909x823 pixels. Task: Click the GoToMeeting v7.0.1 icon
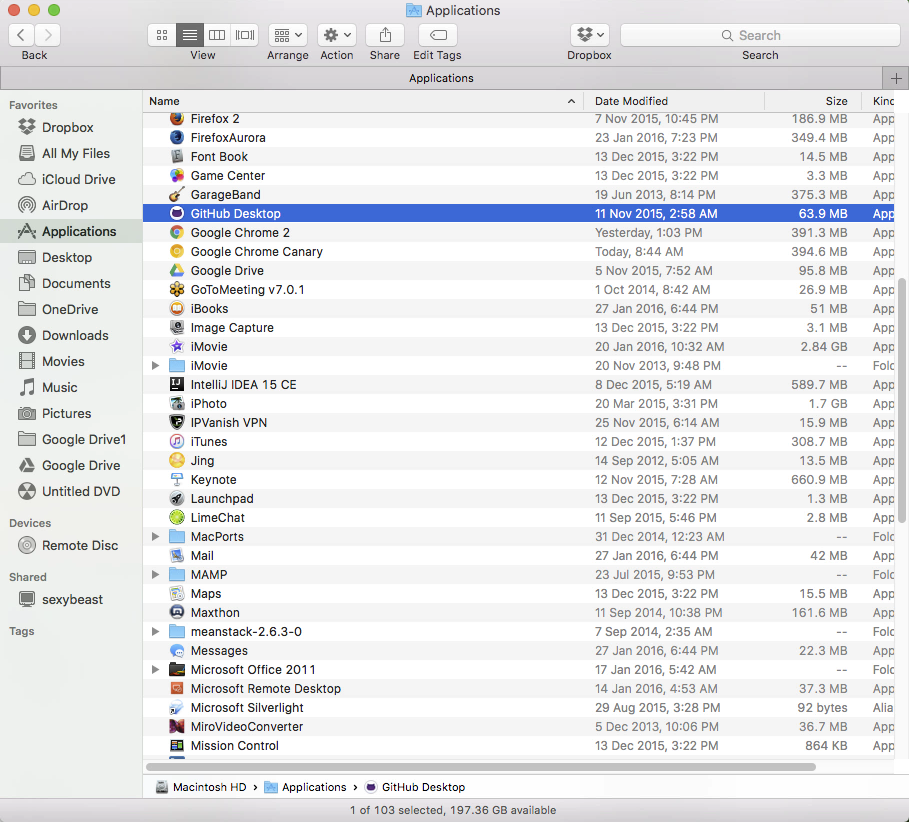177,290
